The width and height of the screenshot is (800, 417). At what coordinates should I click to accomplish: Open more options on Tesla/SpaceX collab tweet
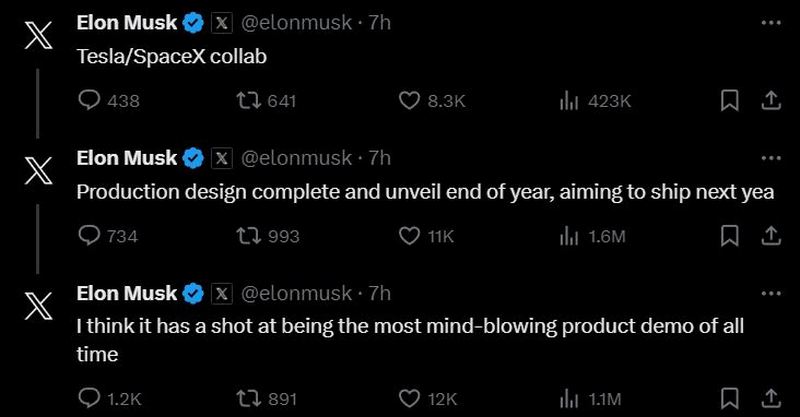[770, 21]
